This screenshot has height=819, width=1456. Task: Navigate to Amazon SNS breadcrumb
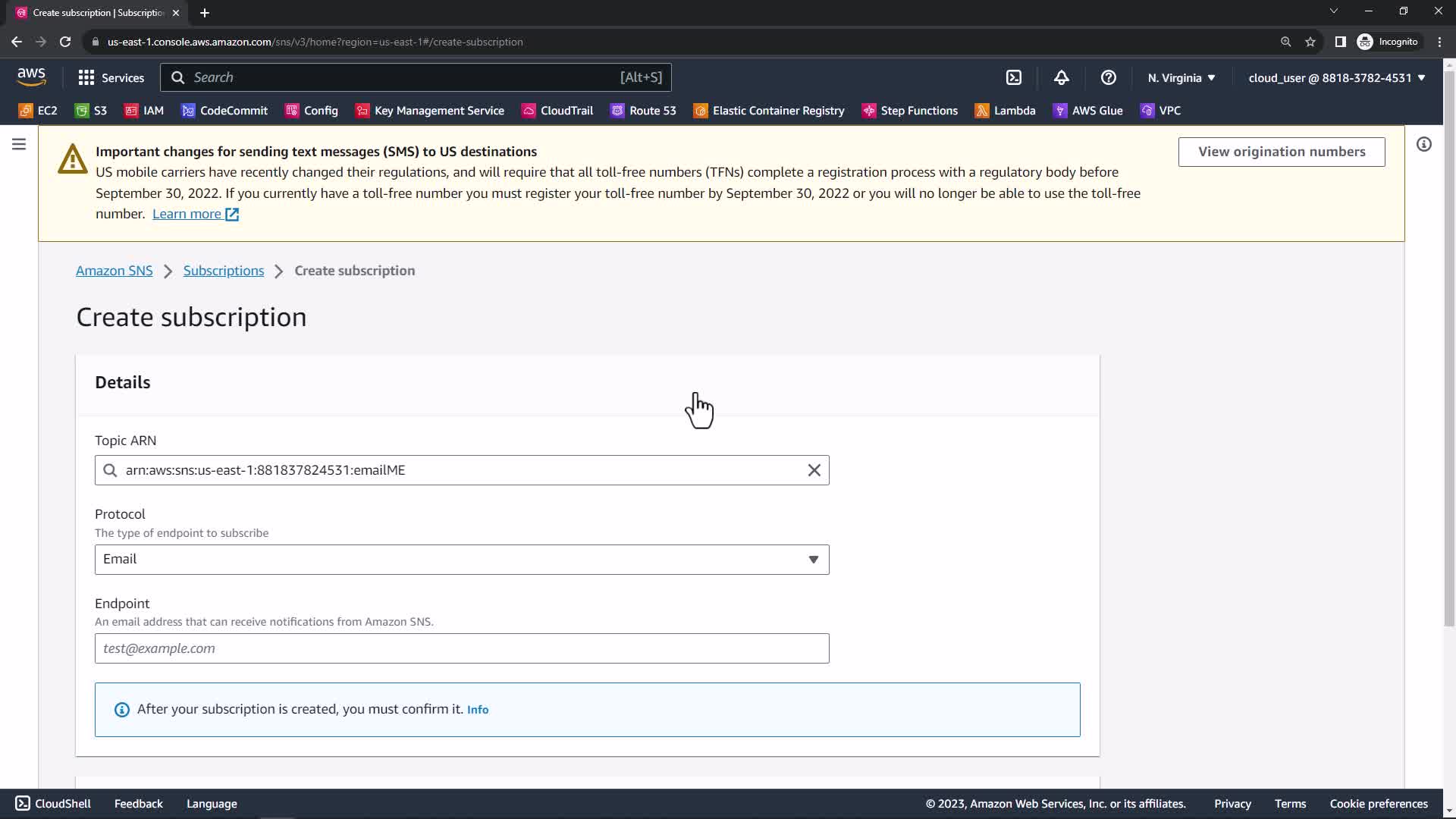(x=114, y=271)
